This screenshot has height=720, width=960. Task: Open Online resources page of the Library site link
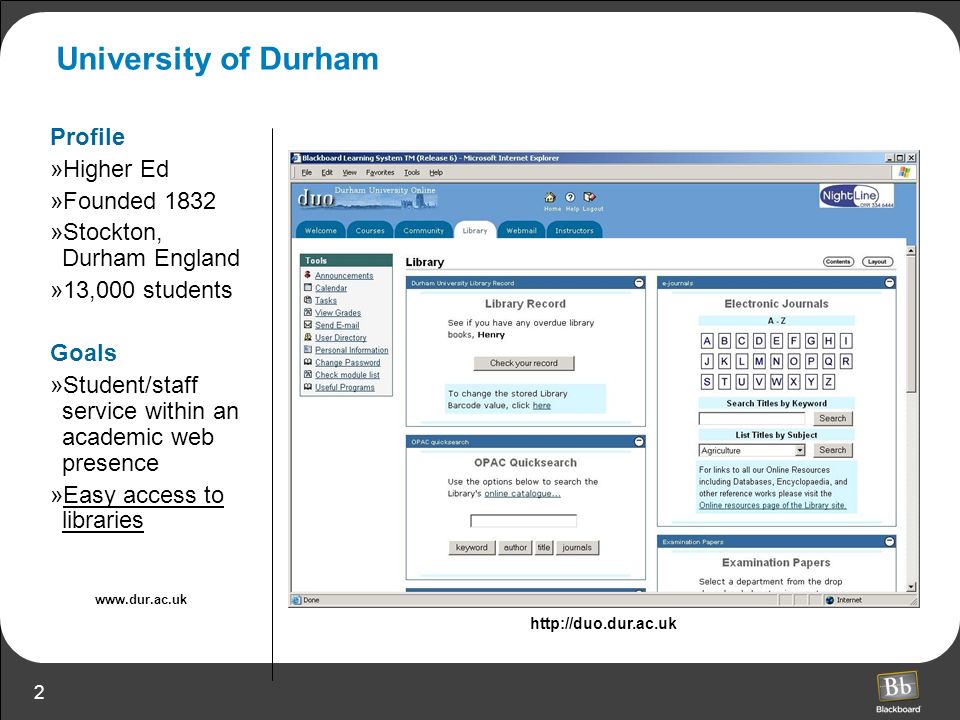click(772, 505)
